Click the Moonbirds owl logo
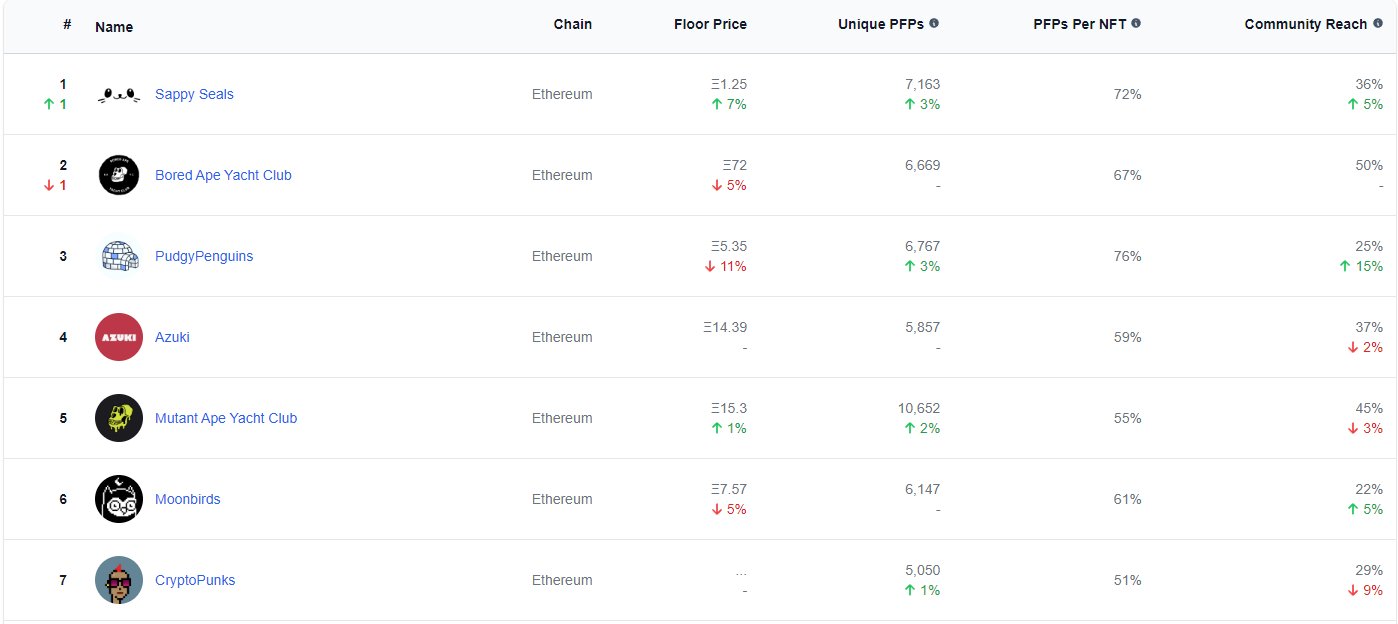 (x=119, y=499)
